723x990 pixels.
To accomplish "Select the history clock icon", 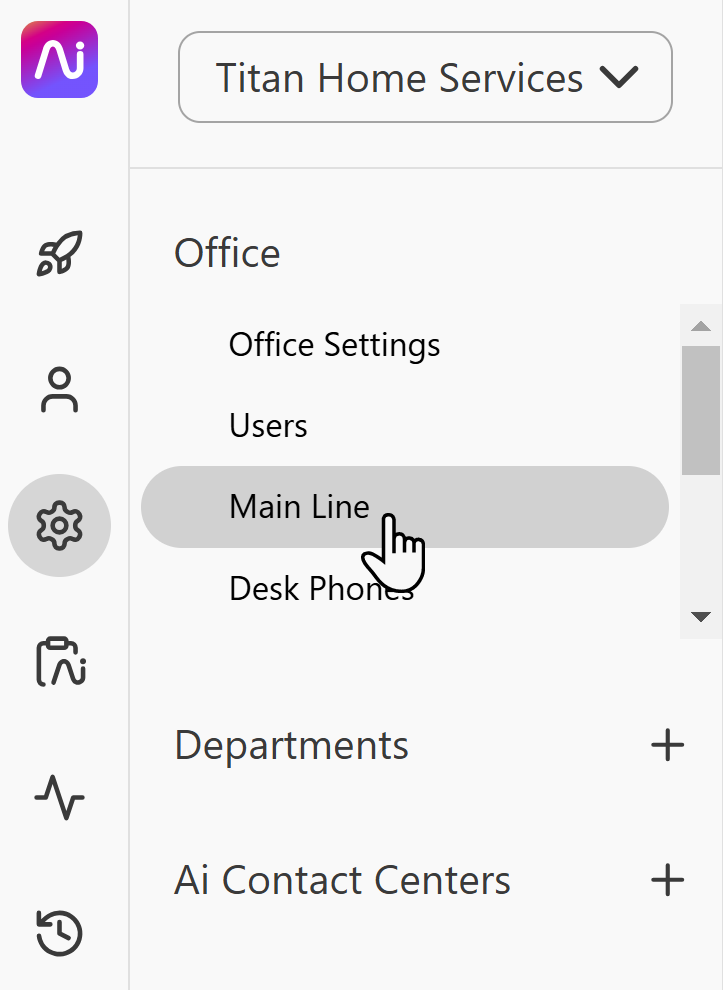I will pyautogui.click(x=59, y=932).
